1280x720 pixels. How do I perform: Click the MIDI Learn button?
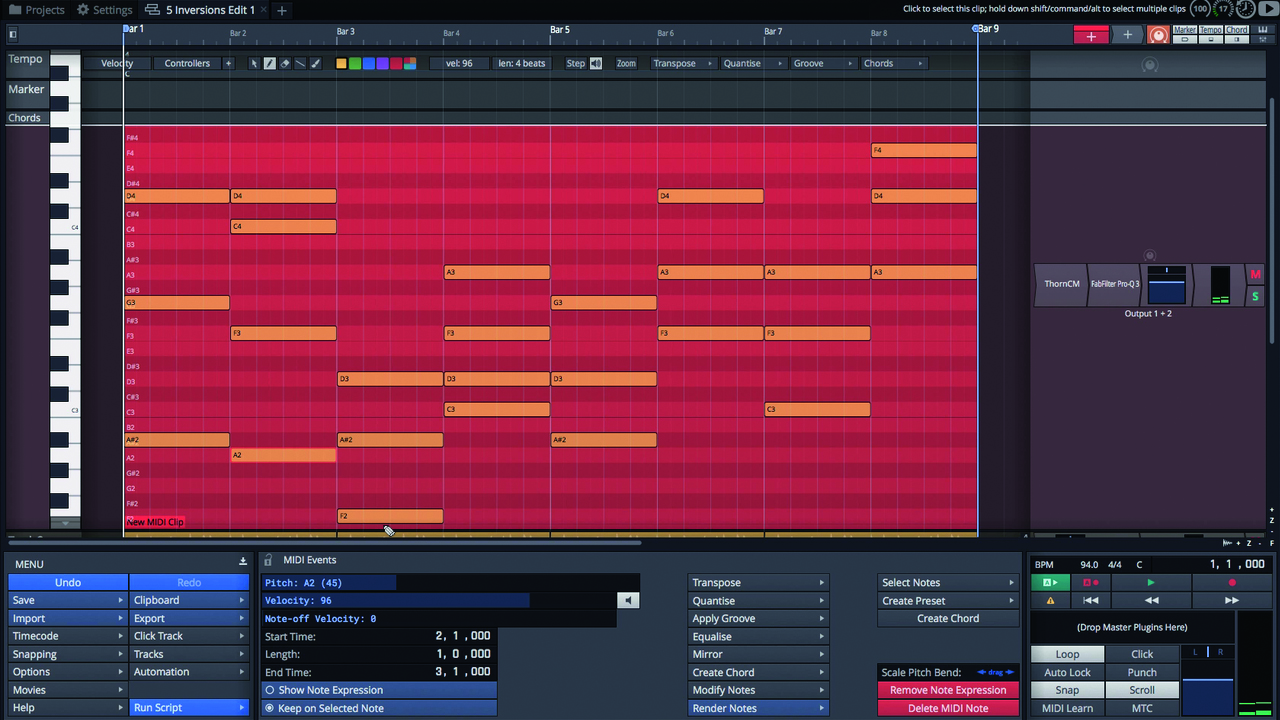(x=1067, y=708)
